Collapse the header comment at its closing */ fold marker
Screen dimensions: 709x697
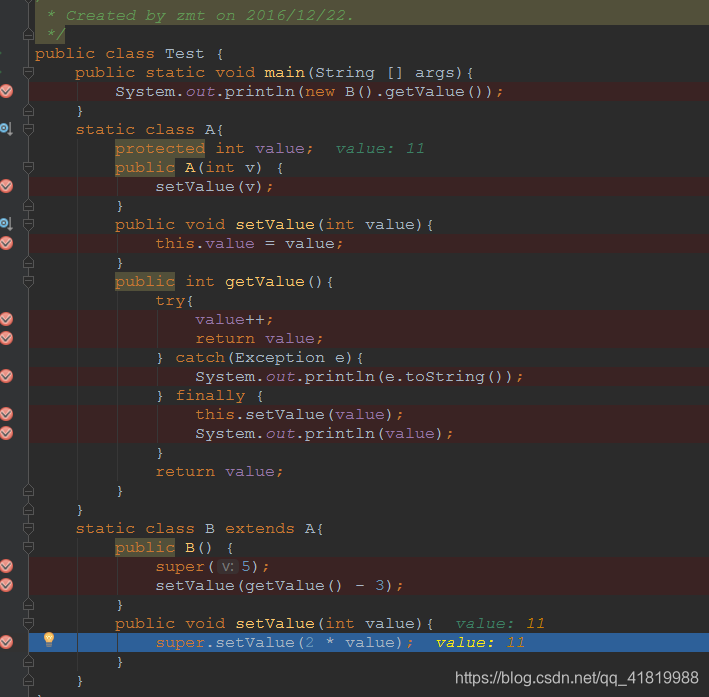[x=28, y=34]
